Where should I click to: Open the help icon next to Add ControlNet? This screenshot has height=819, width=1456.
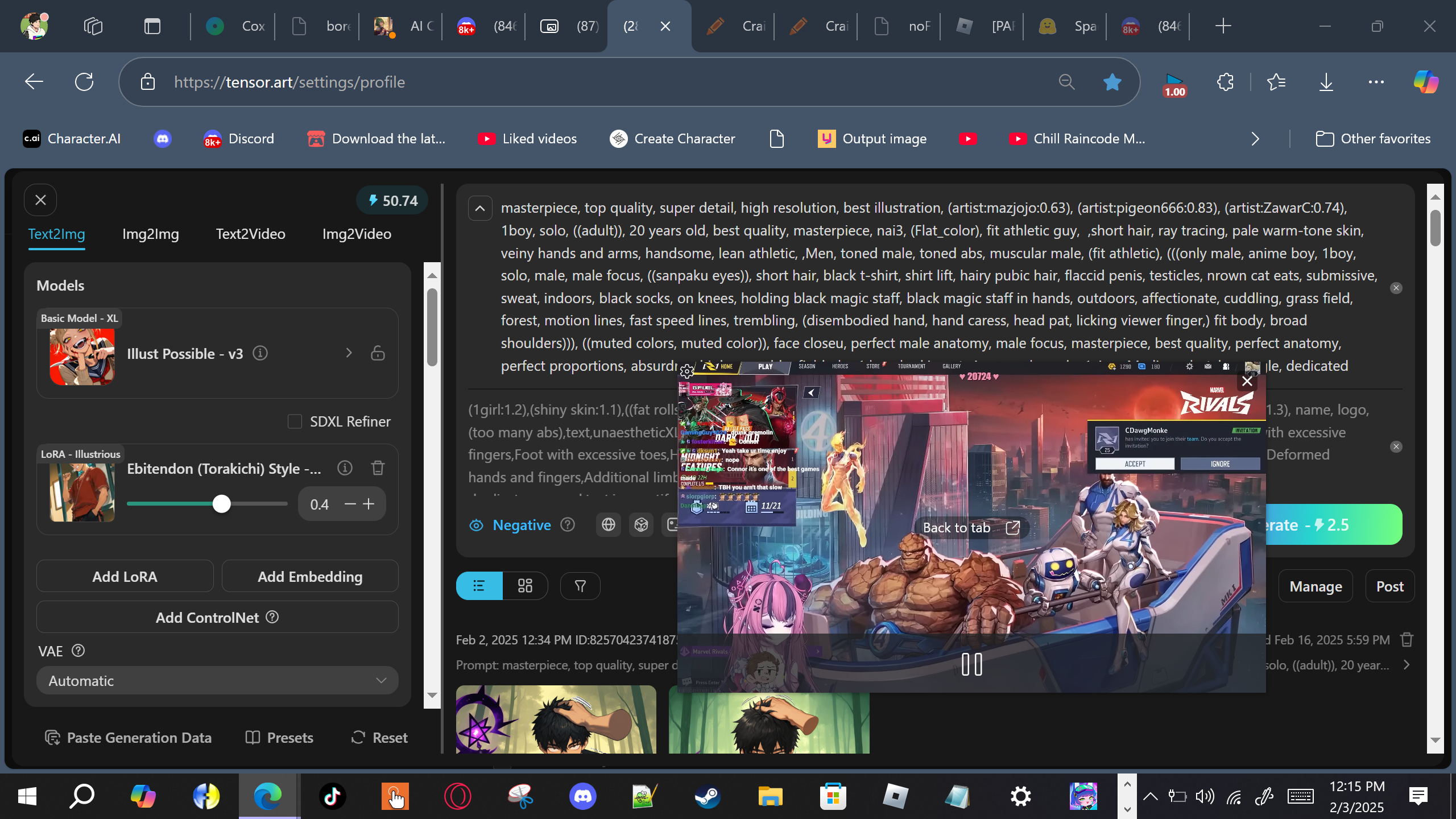click(x=272, y=617)
